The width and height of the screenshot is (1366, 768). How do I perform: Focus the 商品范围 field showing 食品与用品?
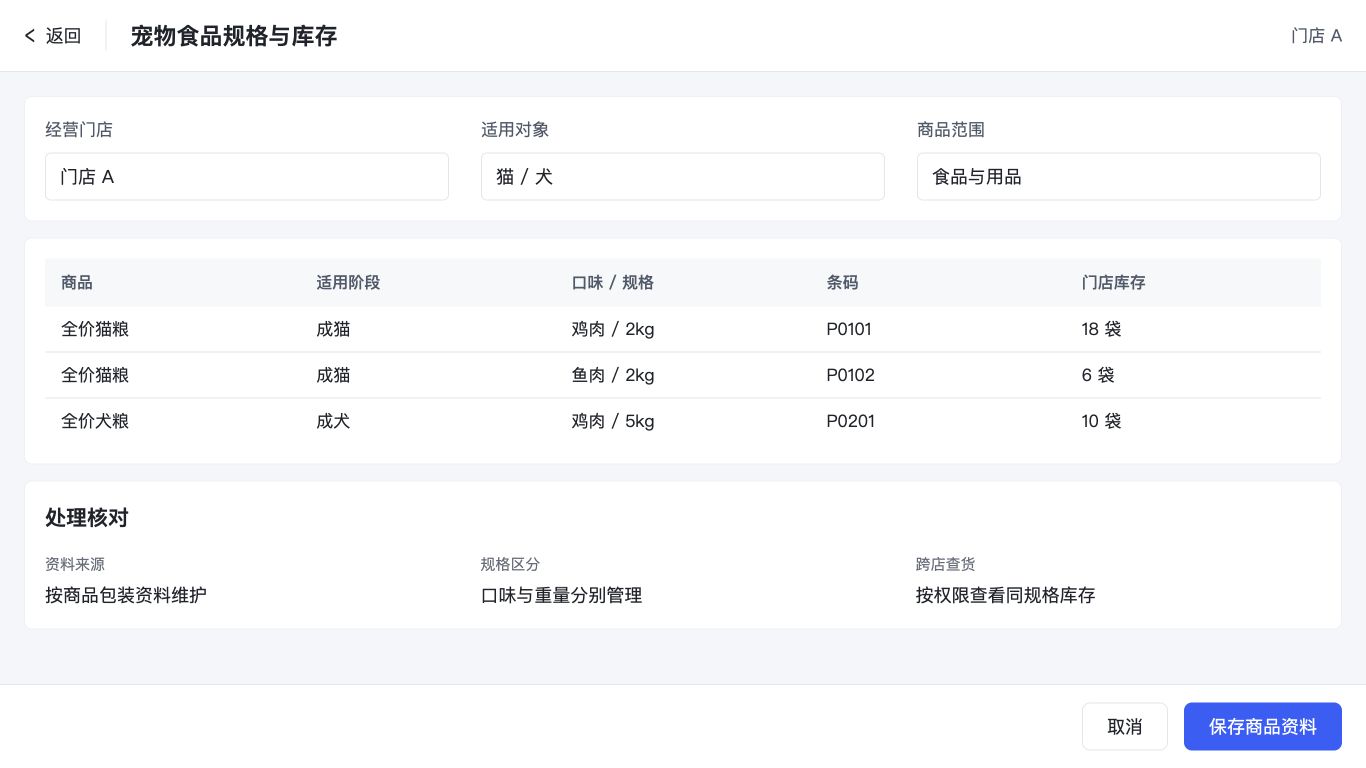[1118, 176]
